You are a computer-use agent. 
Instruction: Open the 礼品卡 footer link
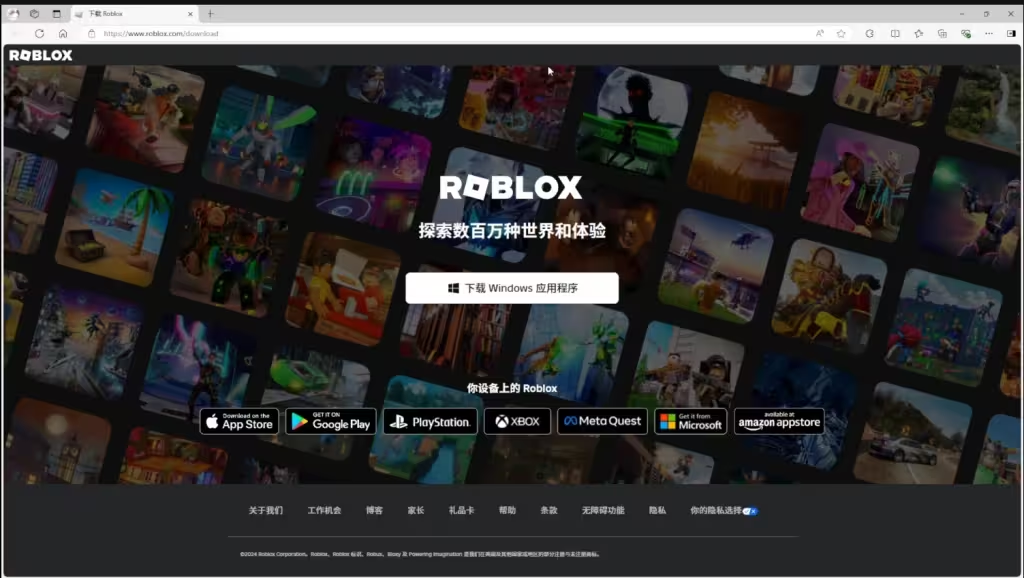[461, 510]
